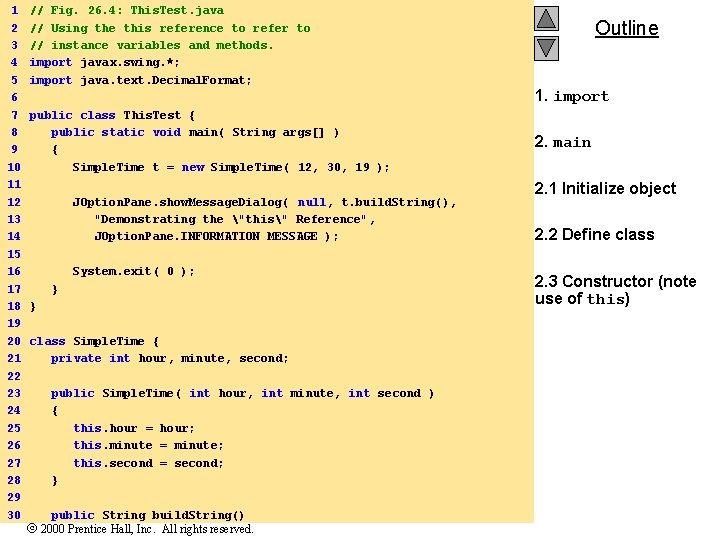Click the Prentice Hall copyright notice
Image resolution: width=720 pixels, height=540 pixels.
[140, 529]
